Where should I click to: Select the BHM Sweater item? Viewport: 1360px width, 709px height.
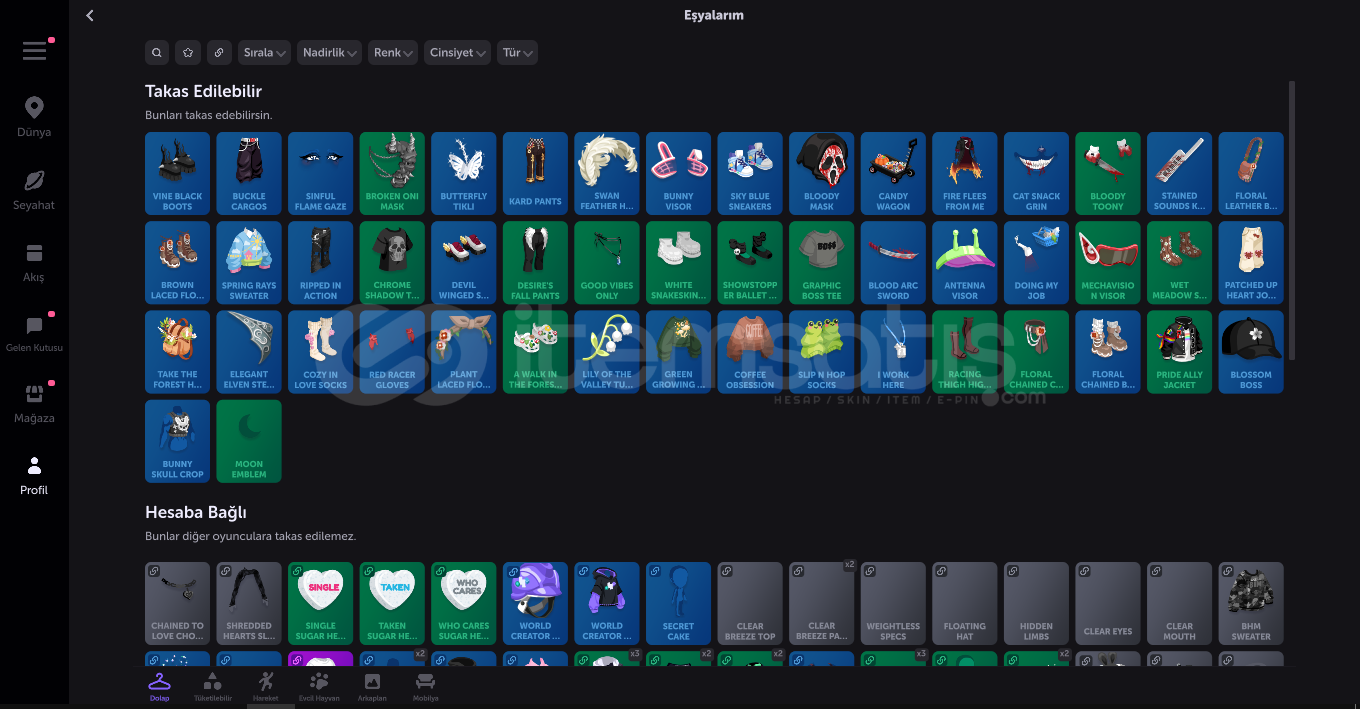tap(1251, 603)
